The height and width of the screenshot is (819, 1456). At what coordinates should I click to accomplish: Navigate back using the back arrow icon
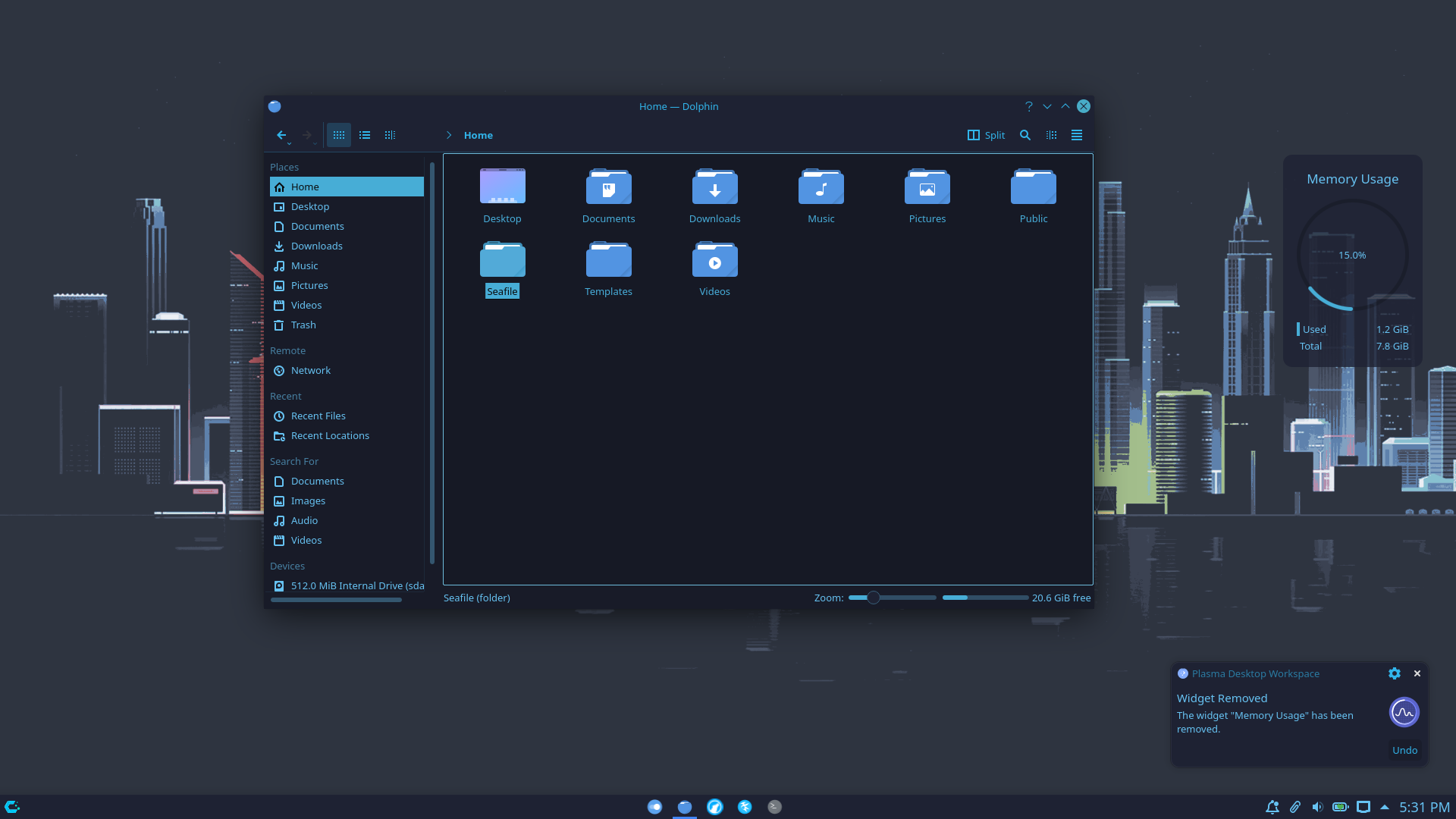[281, 134]
